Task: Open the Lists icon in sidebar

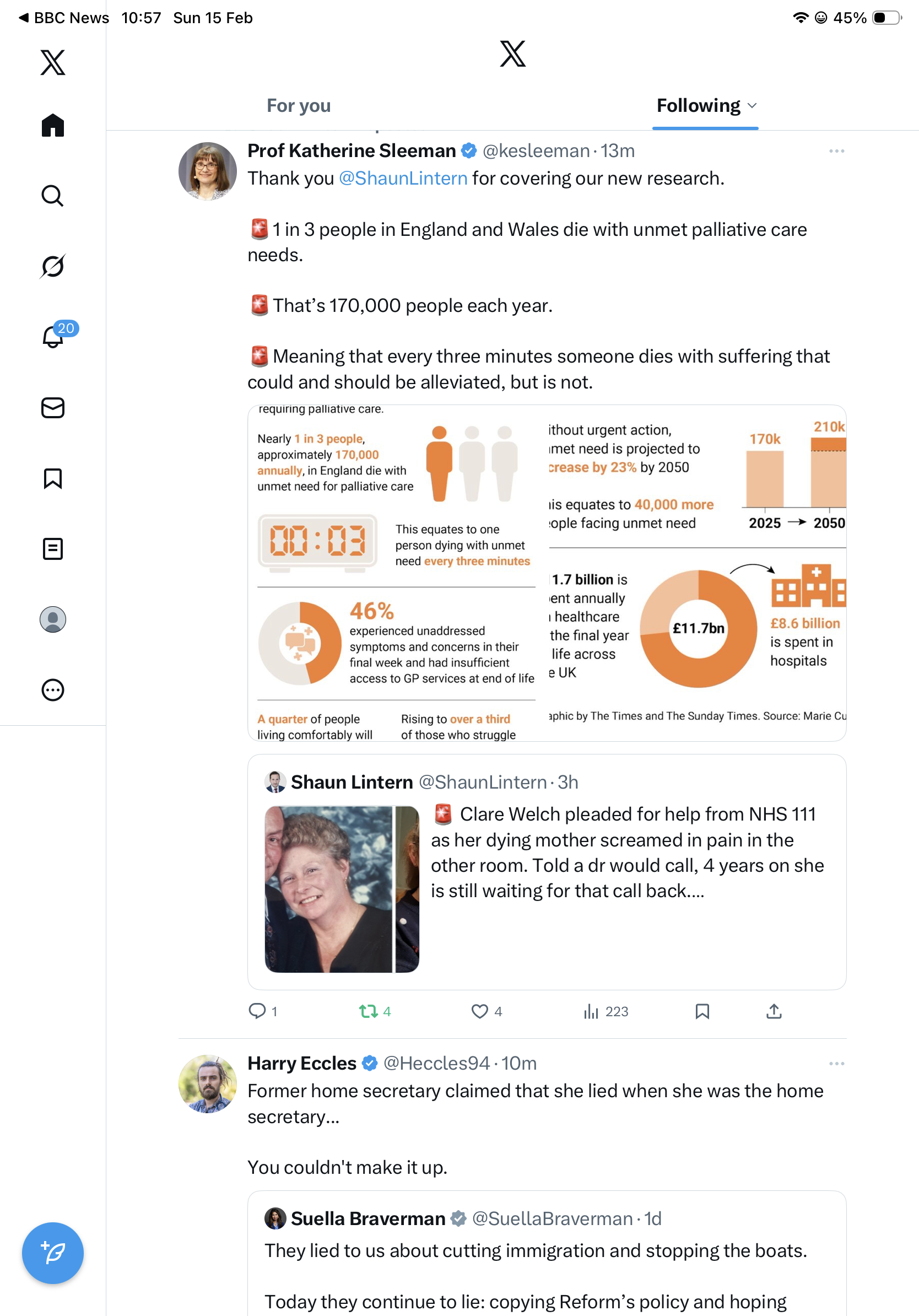Action: point(53,548)
